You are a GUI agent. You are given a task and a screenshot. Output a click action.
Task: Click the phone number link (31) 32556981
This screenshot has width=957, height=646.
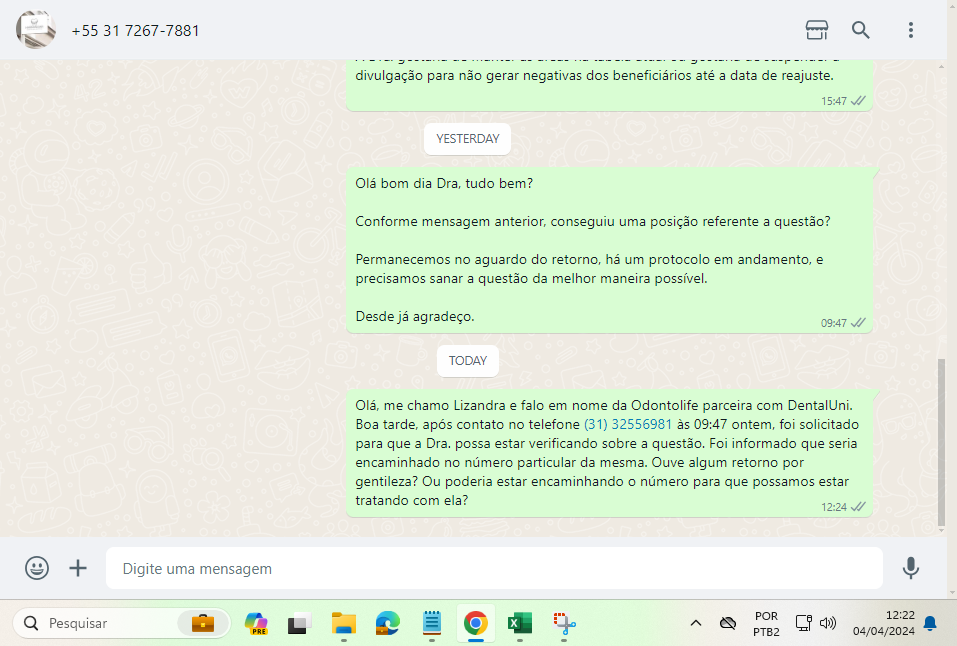(628, 424)
